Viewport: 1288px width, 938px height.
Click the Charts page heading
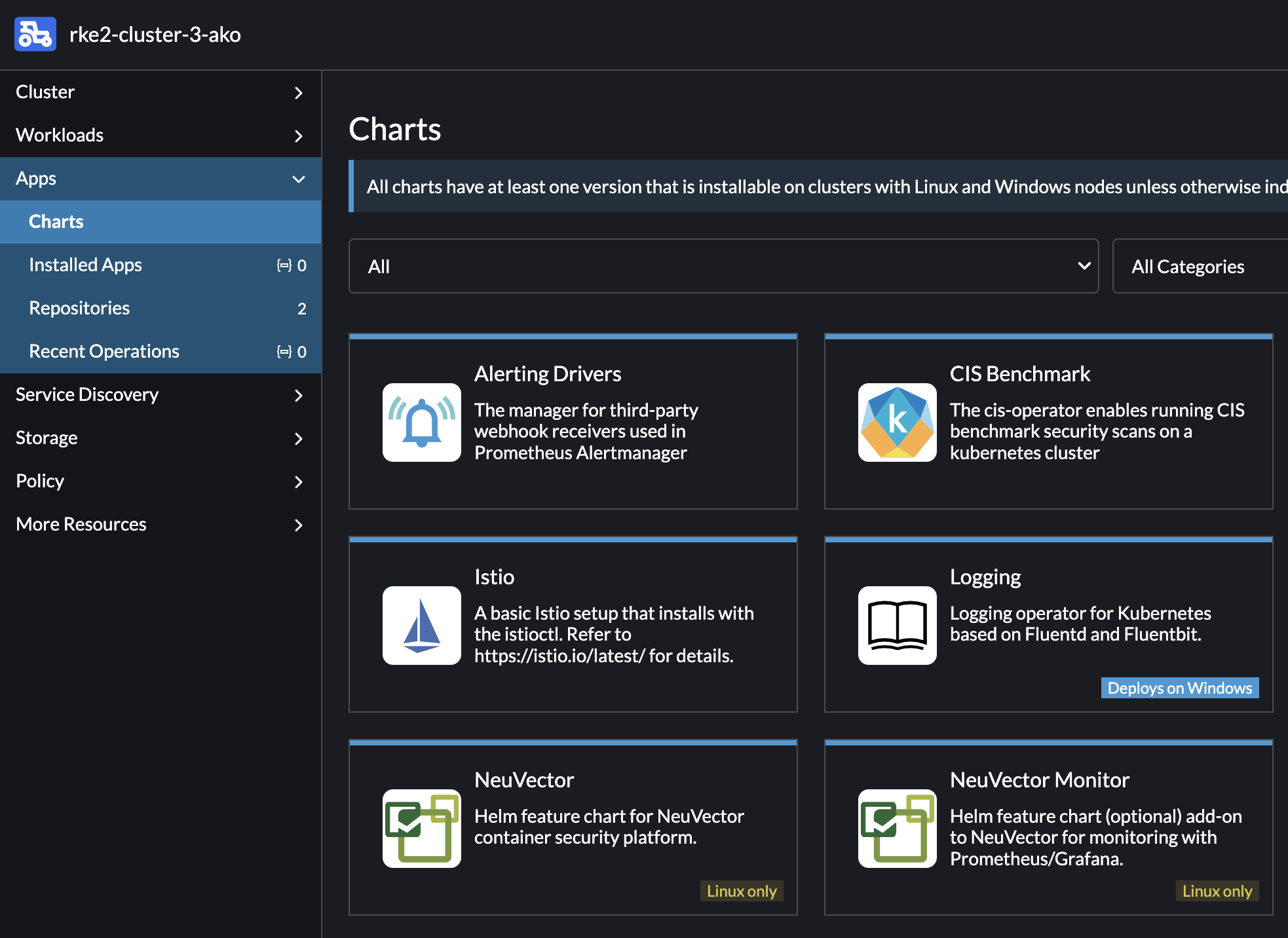pyautogui.click(x=395, y=129)
